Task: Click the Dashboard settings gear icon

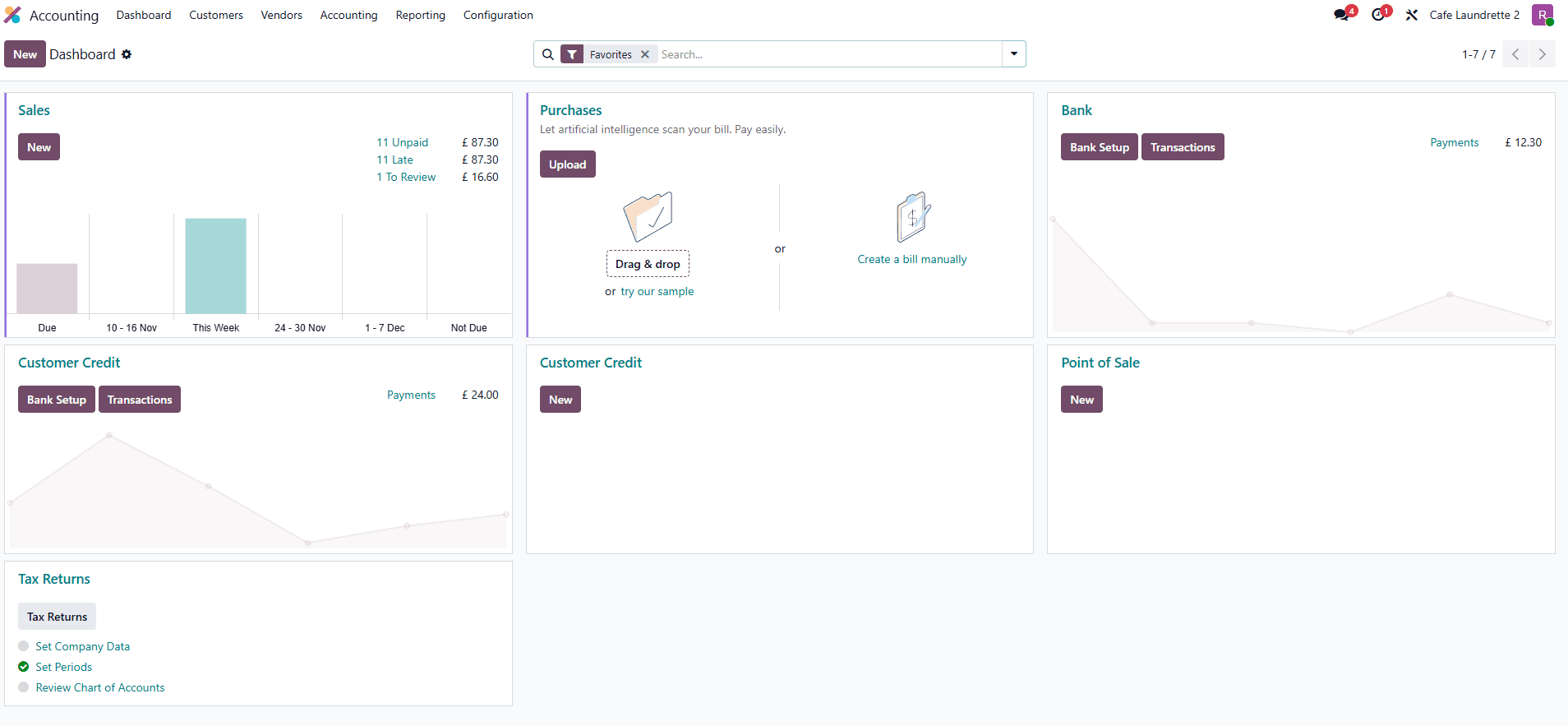Action: [x=127, y=54]
